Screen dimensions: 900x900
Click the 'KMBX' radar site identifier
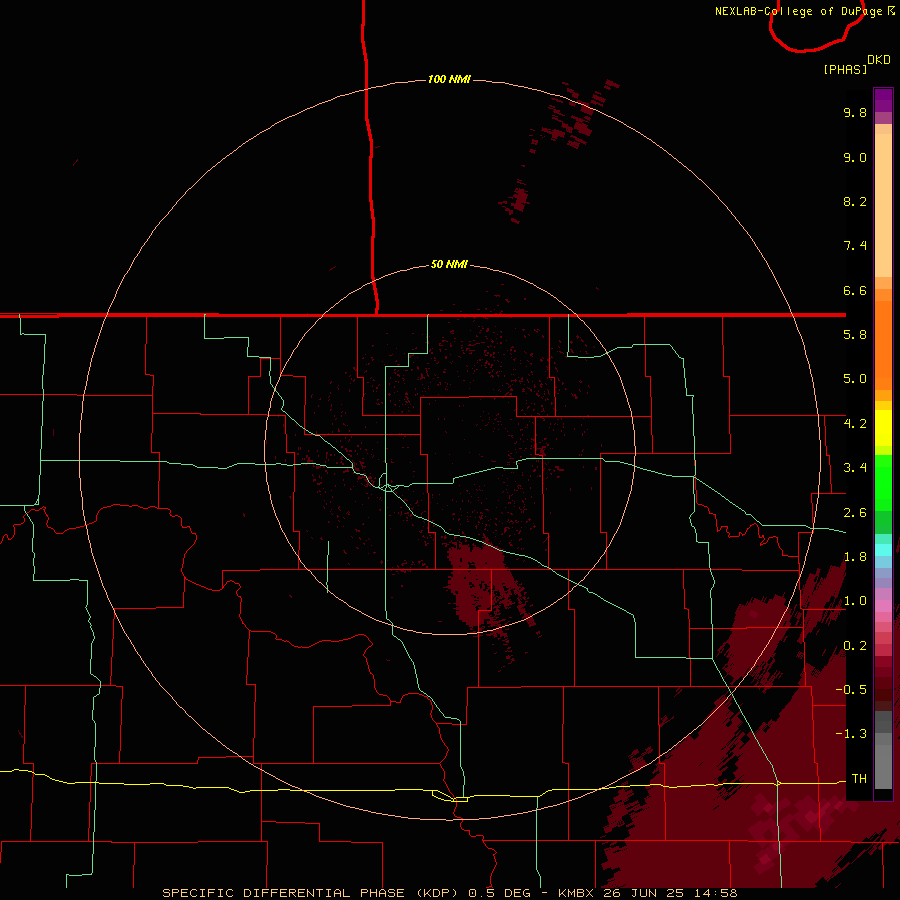pos(576,893)
